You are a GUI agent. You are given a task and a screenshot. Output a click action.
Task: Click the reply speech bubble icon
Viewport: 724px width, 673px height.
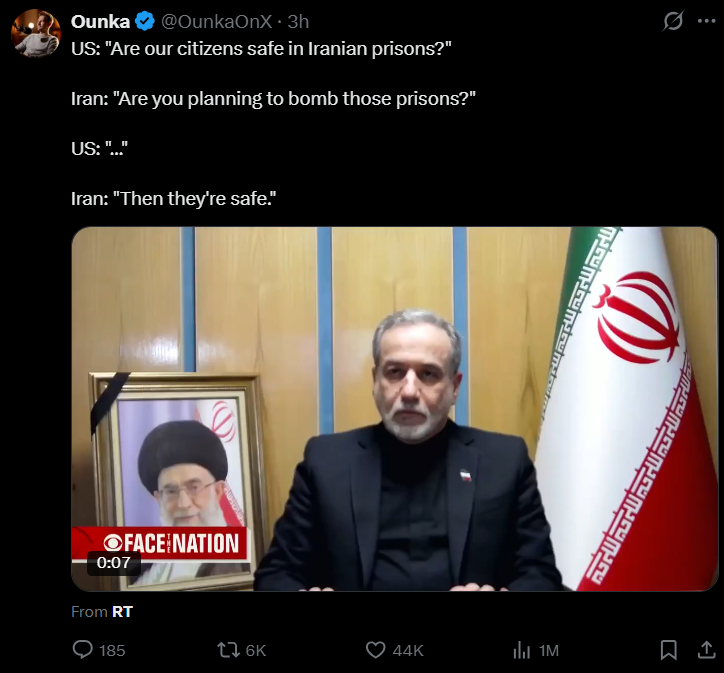pos(83,650)
